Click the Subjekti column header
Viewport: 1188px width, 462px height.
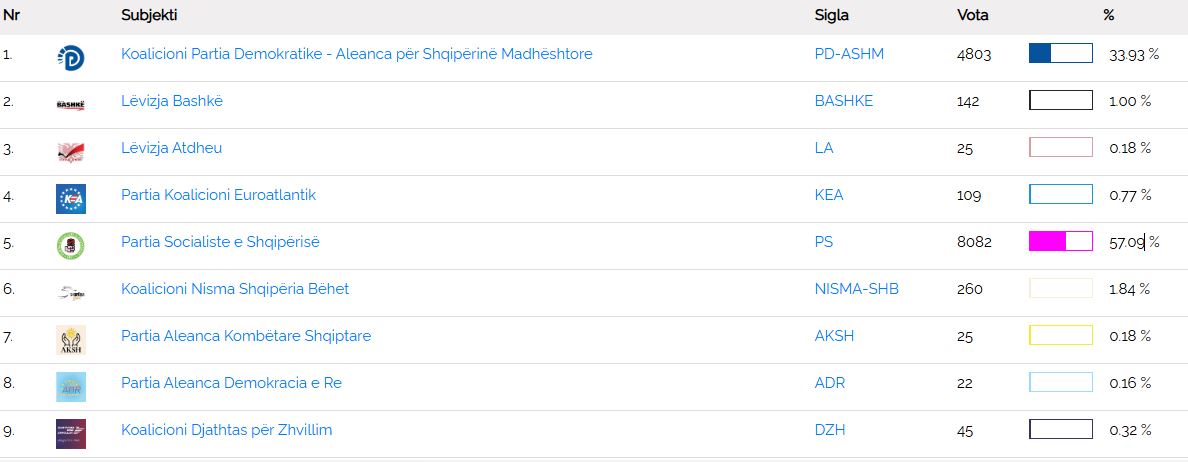tap(150, 15)
